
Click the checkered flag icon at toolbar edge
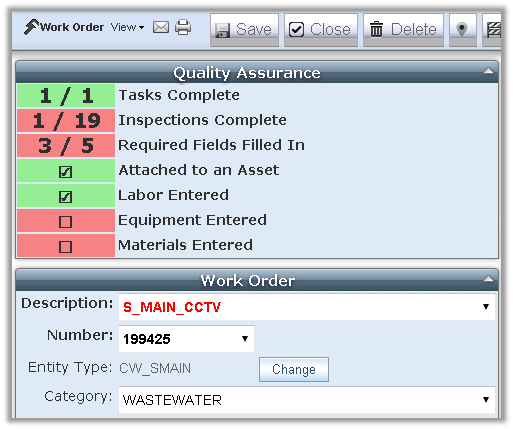[493, 30]
